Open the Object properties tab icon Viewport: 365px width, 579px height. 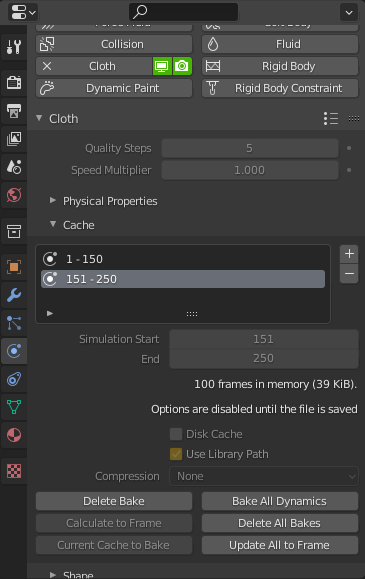(14, 267)
